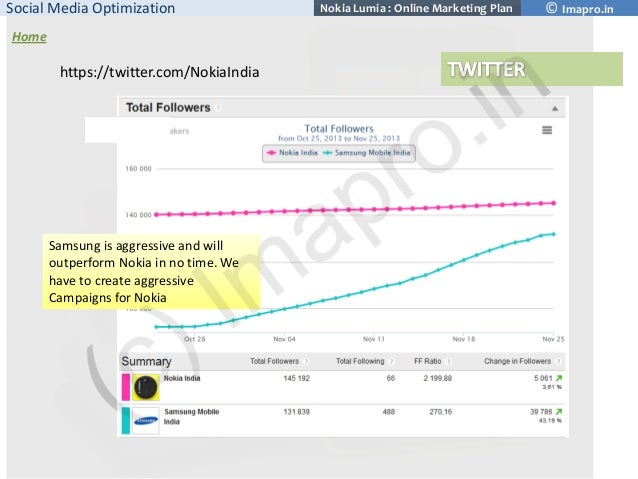Click the help icon beside Total Followers heading
Screen dimensions: 638x479
(218, 108)
